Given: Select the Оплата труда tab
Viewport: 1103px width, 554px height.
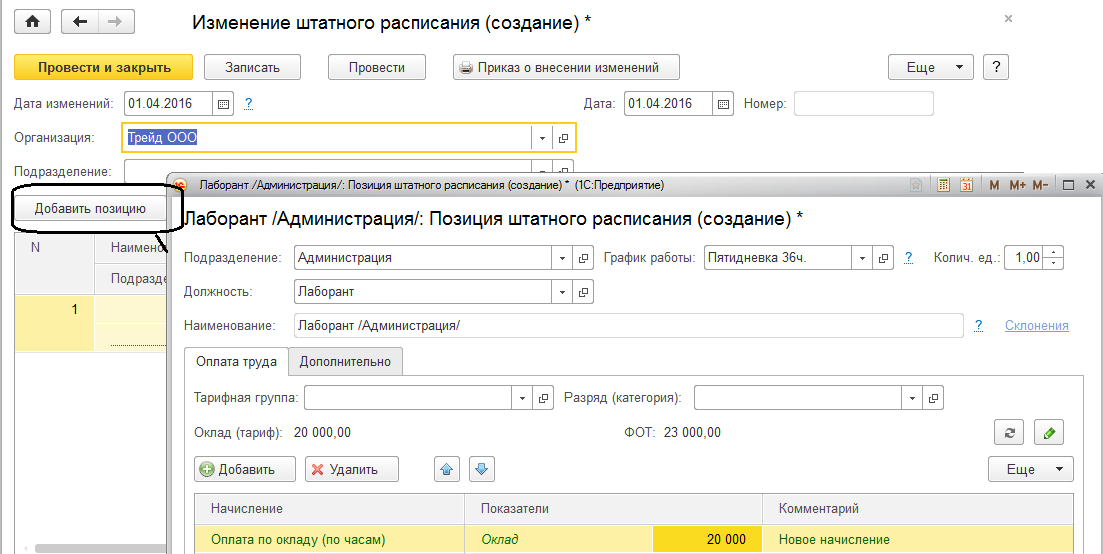Looking at the screenshot, I should pos(236,361).
